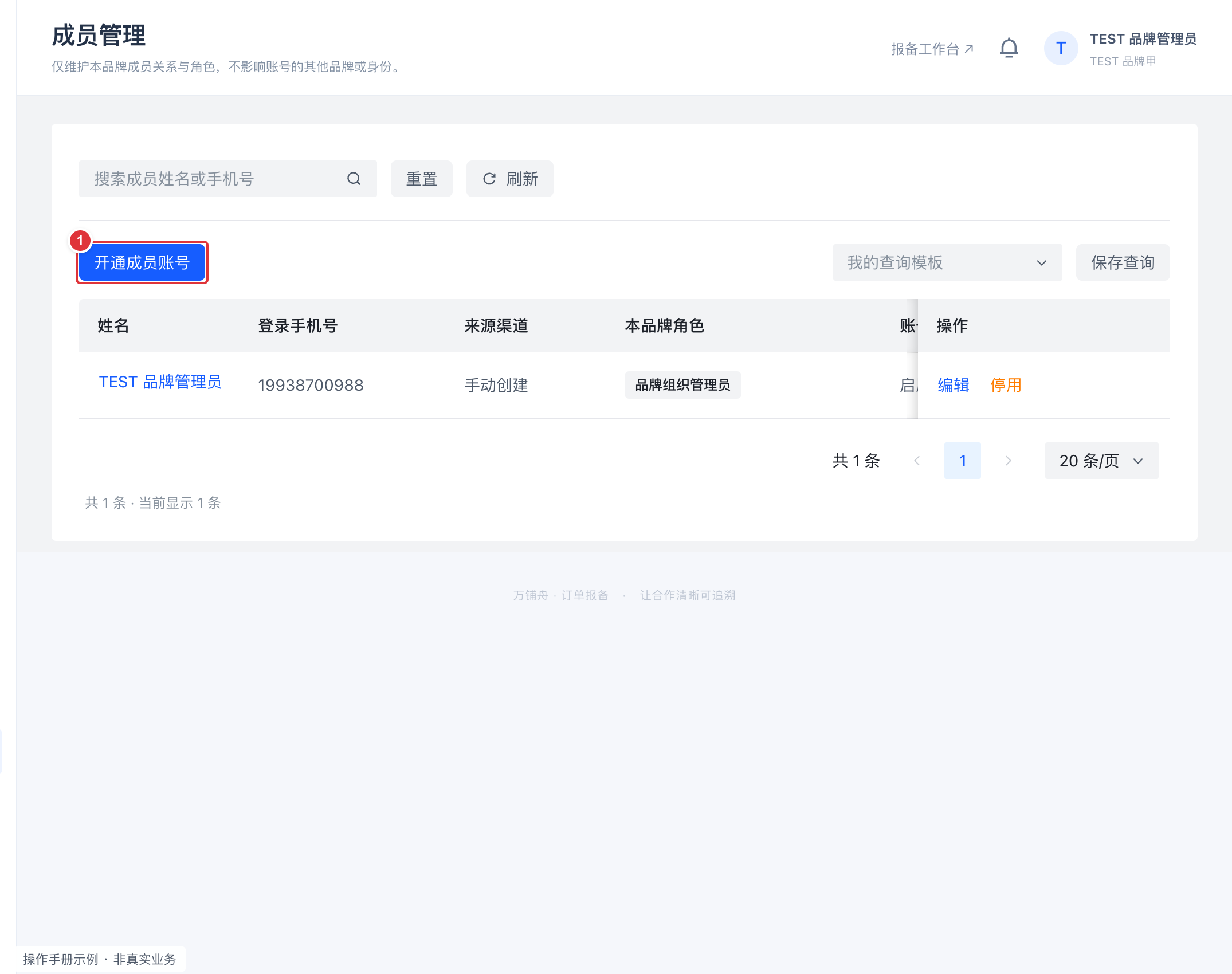Image resolution: width=1232 pixels, height=974 pixels.
Task: Open the notification bell
Action: 1009,48
